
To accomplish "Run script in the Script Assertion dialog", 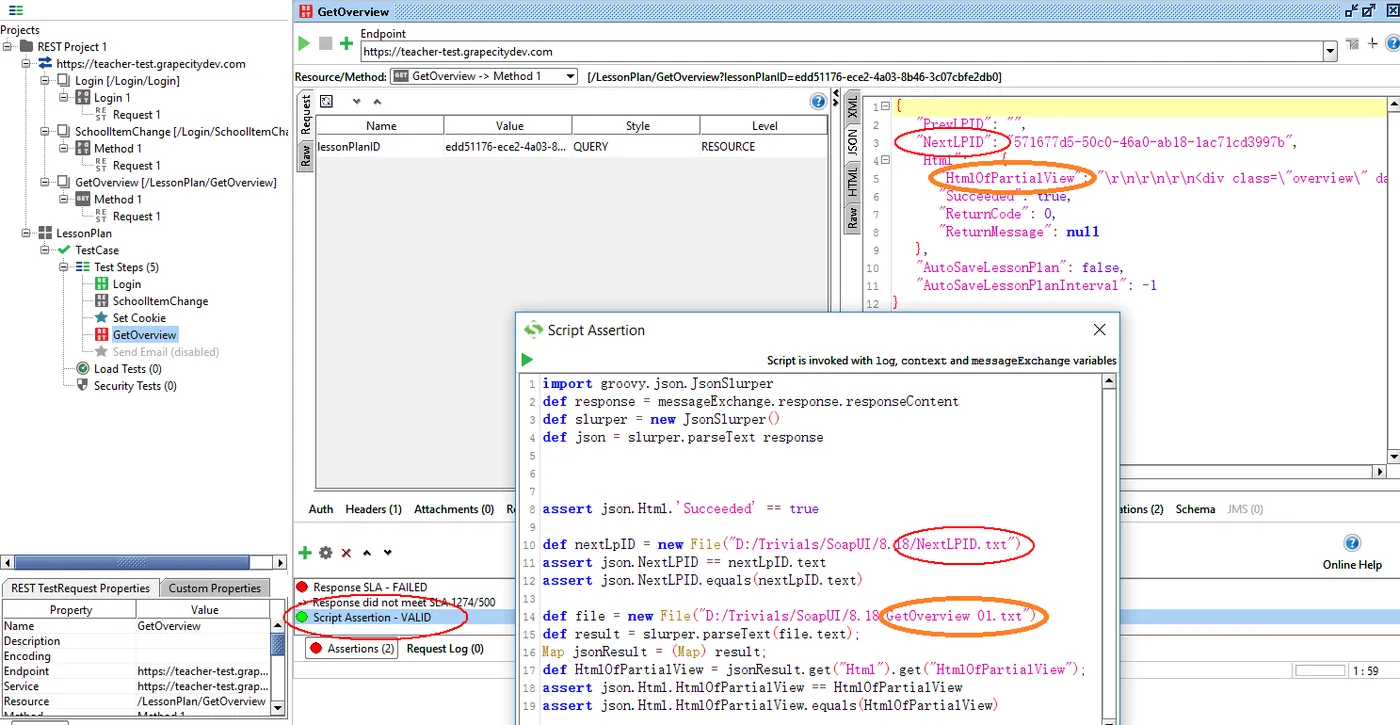I will [x=527, y=360].
